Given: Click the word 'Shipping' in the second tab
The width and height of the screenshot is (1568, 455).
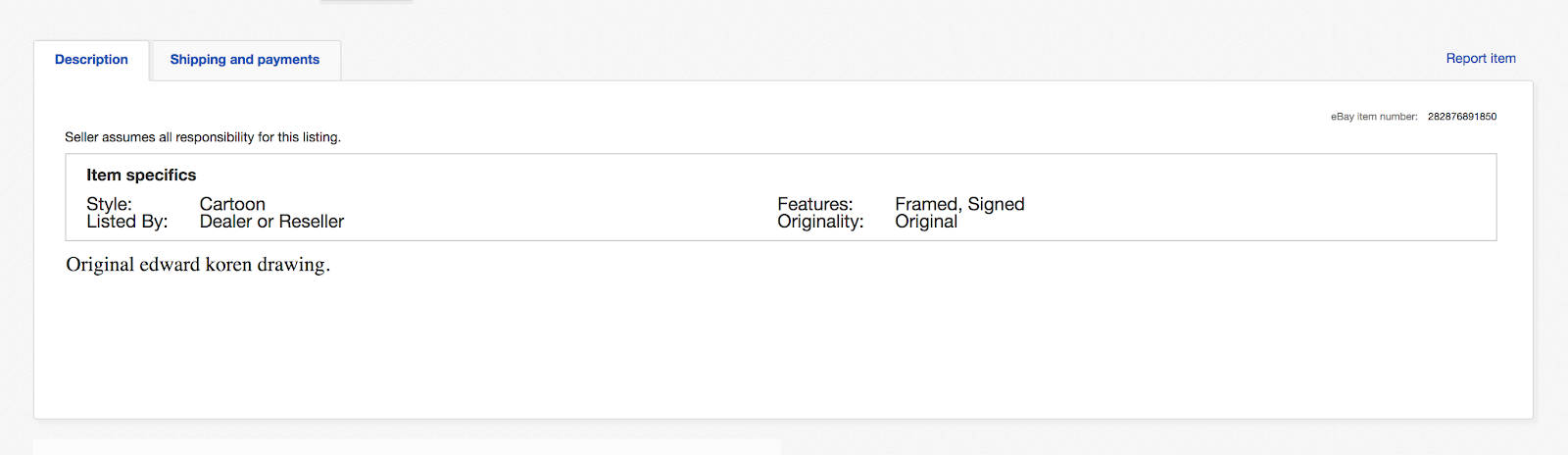Looking at the screenshot, I should click(x=198, y=60).
